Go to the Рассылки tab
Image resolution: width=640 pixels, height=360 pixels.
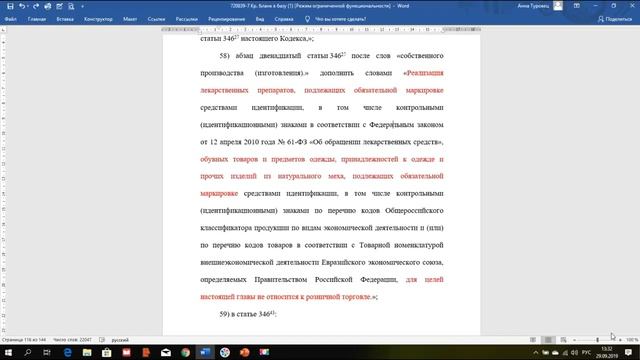187,19
